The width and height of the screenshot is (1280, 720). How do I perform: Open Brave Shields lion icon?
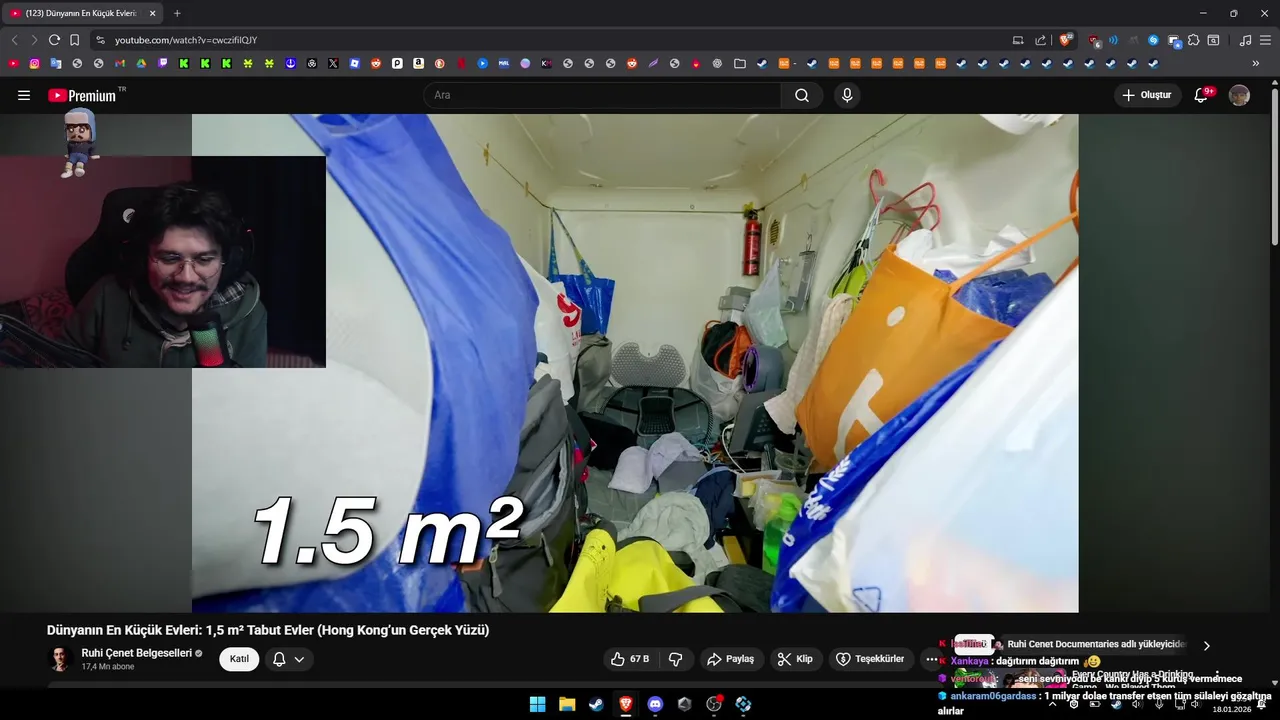tap(1066, 40)
